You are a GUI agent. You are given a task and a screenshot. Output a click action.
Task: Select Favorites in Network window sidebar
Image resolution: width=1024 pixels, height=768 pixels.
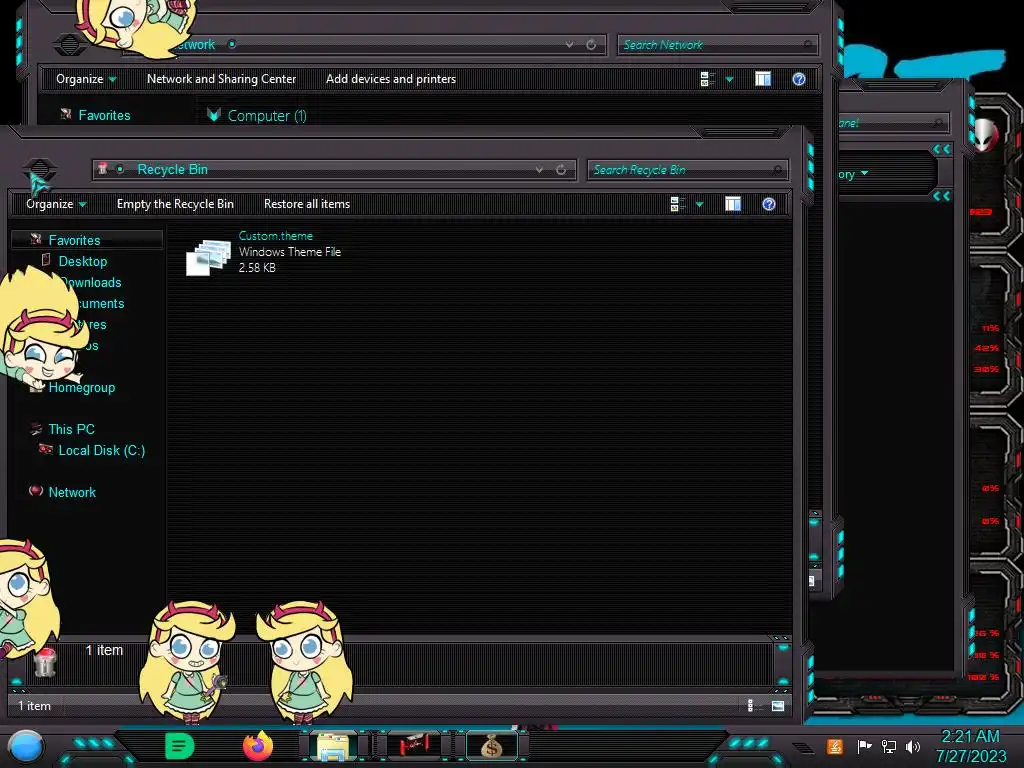click(104, 115)
